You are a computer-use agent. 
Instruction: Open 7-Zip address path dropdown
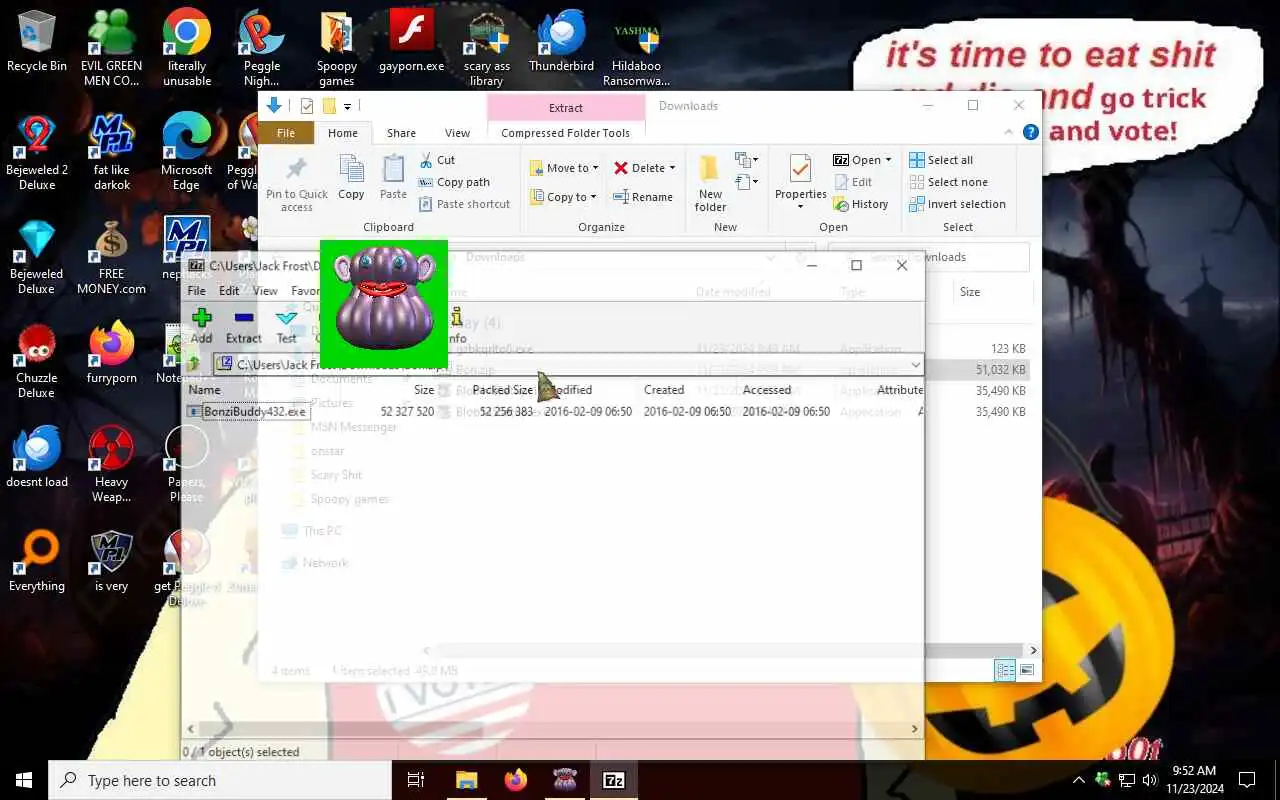click(915, 365)
